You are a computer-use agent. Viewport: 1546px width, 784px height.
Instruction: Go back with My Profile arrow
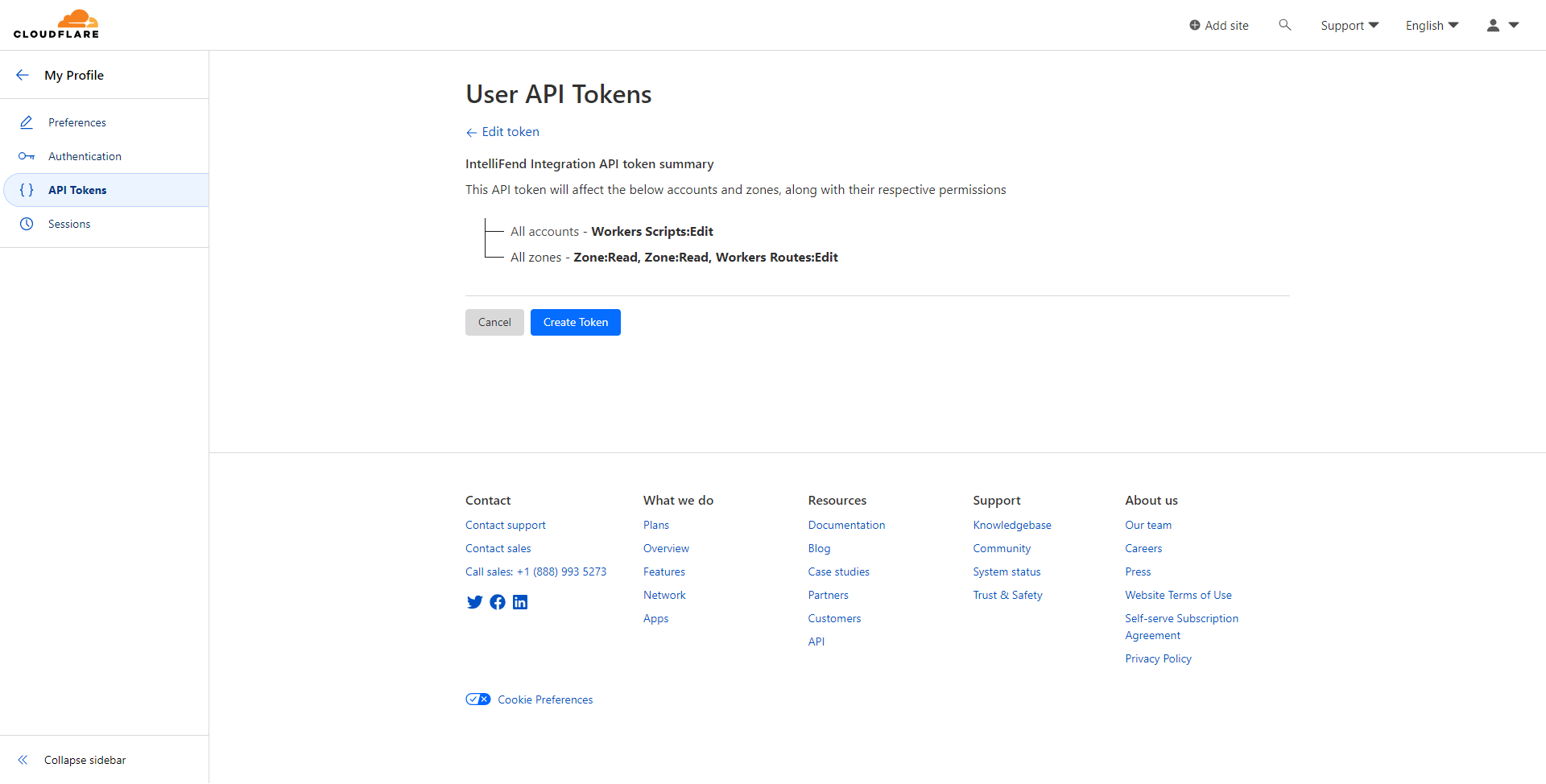(23, 75)
